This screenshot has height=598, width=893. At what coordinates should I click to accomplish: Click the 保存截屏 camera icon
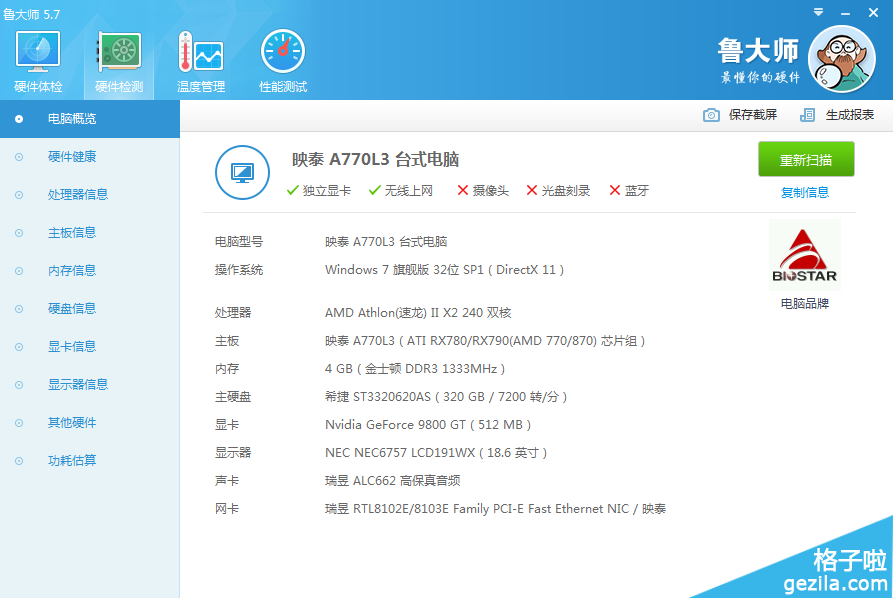711,115
